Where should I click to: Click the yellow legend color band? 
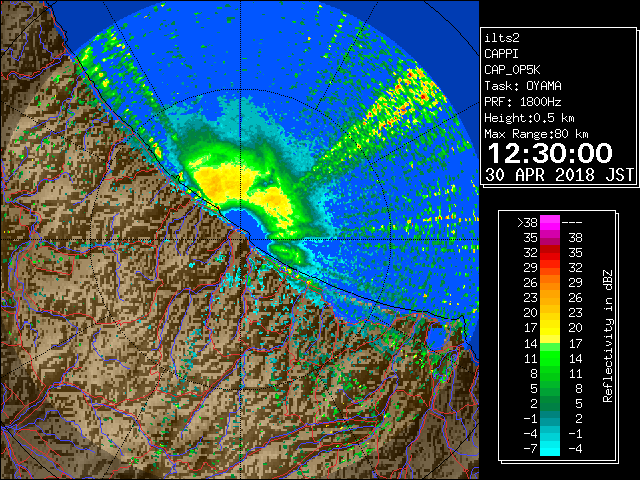tap(550, 328)
